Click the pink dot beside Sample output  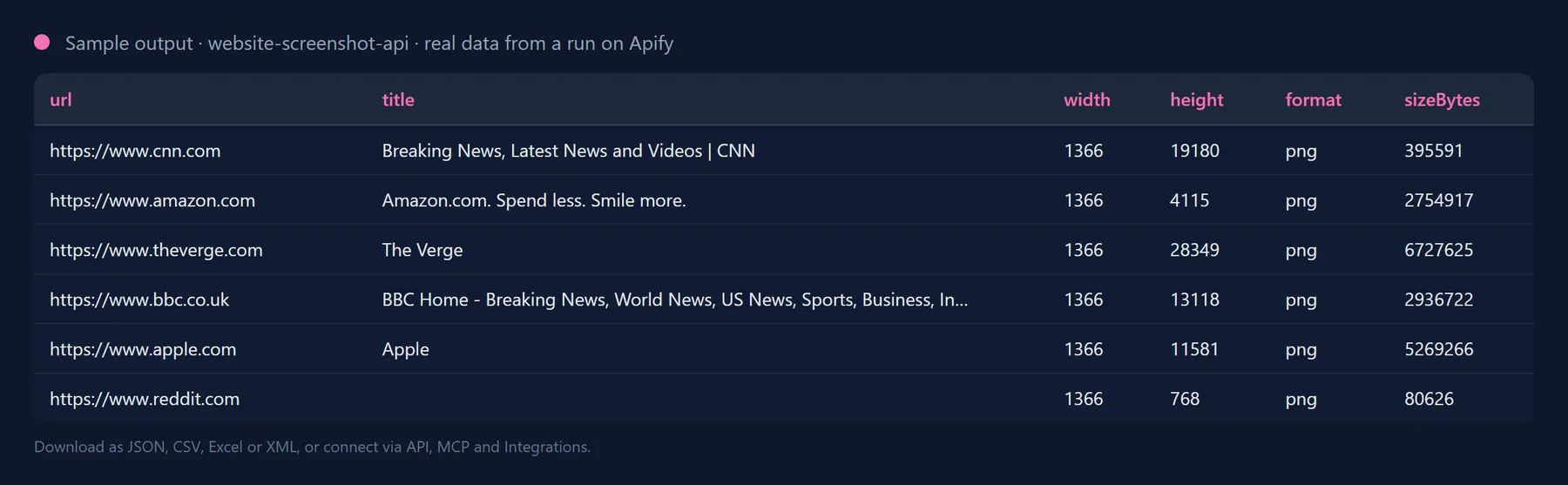(42, 42)
